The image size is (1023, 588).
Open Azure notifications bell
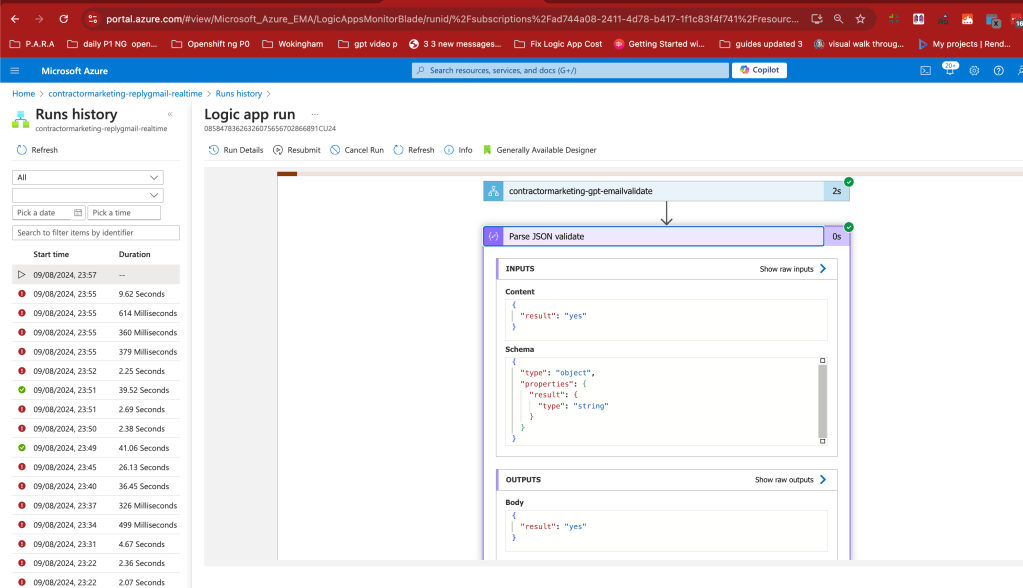point(949,70)
